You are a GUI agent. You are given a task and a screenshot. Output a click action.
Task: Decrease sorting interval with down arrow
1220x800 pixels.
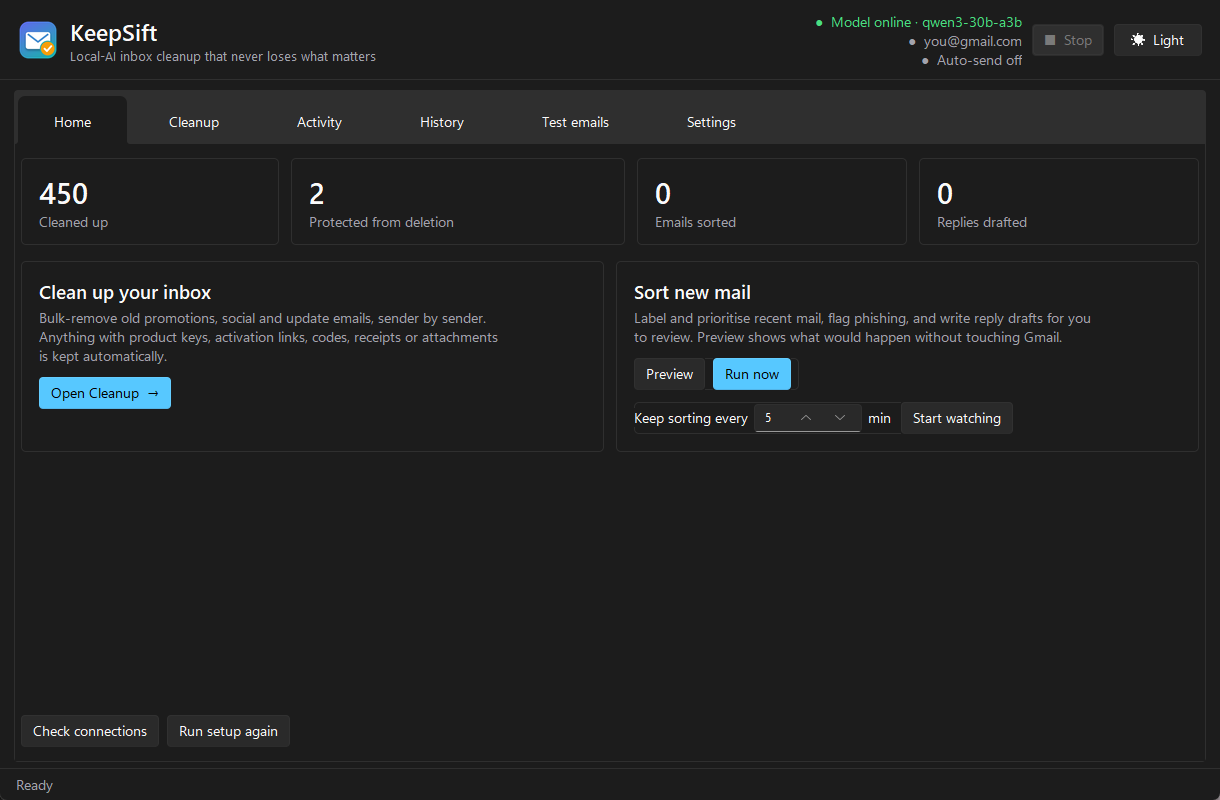pyautogui.click(x=840, y=418)
